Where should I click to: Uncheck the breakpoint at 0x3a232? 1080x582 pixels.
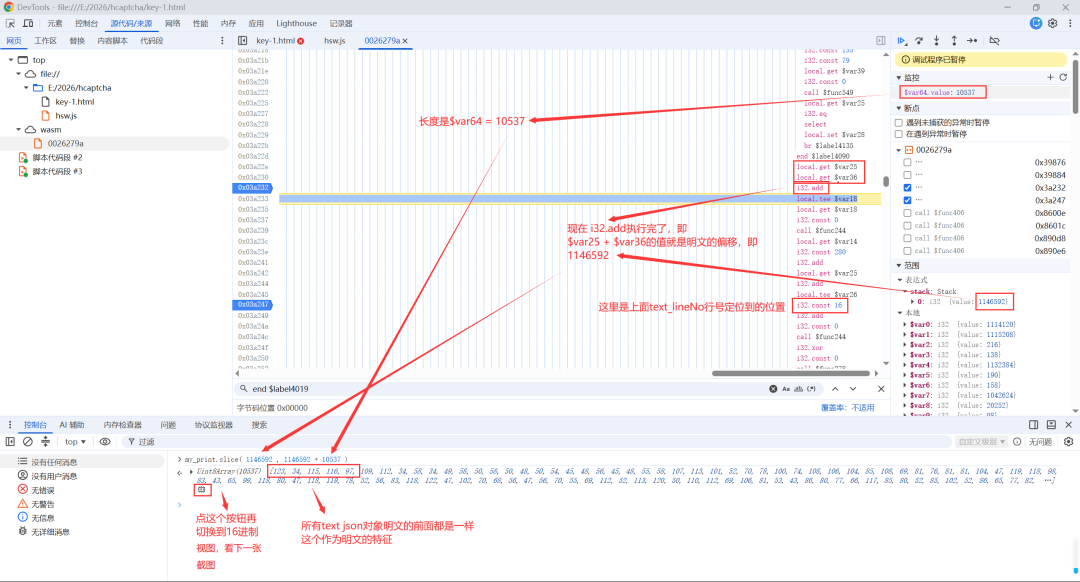tap(907, 187)
